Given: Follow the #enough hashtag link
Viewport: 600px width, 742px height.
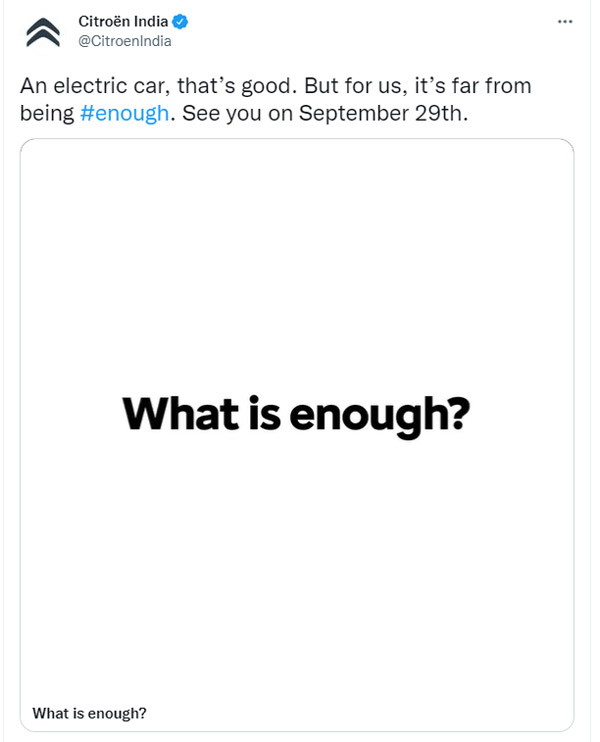Looking at the screenshot, I should (x=124, y=113).
